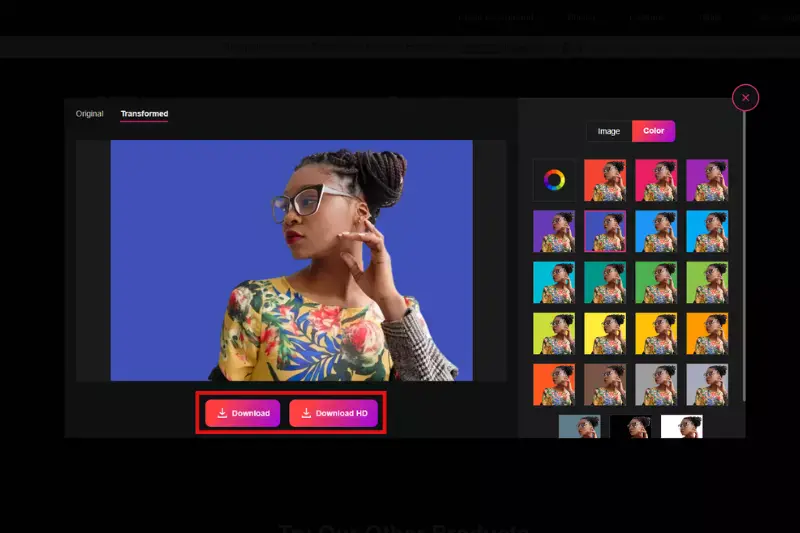
Task: Select the lime yellow-green background swatch
Action: tap(554, 333)
